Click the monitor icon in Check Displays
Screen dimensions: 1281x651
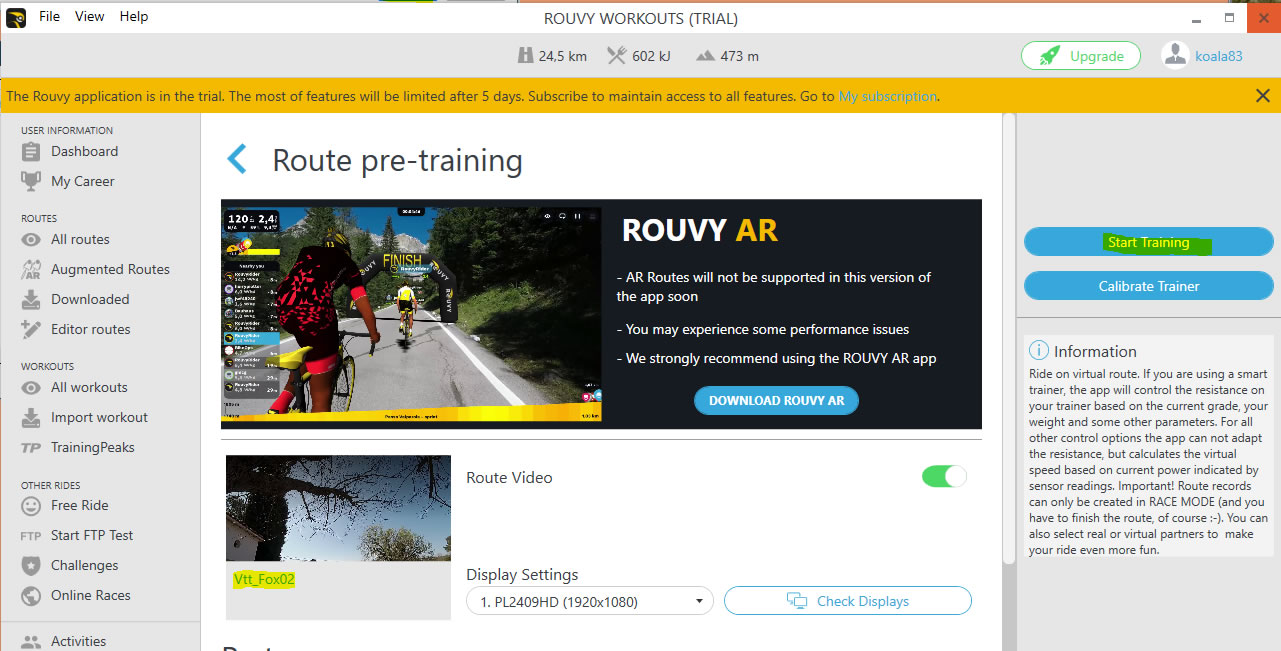pyautogui.click(x=797, y=601)
